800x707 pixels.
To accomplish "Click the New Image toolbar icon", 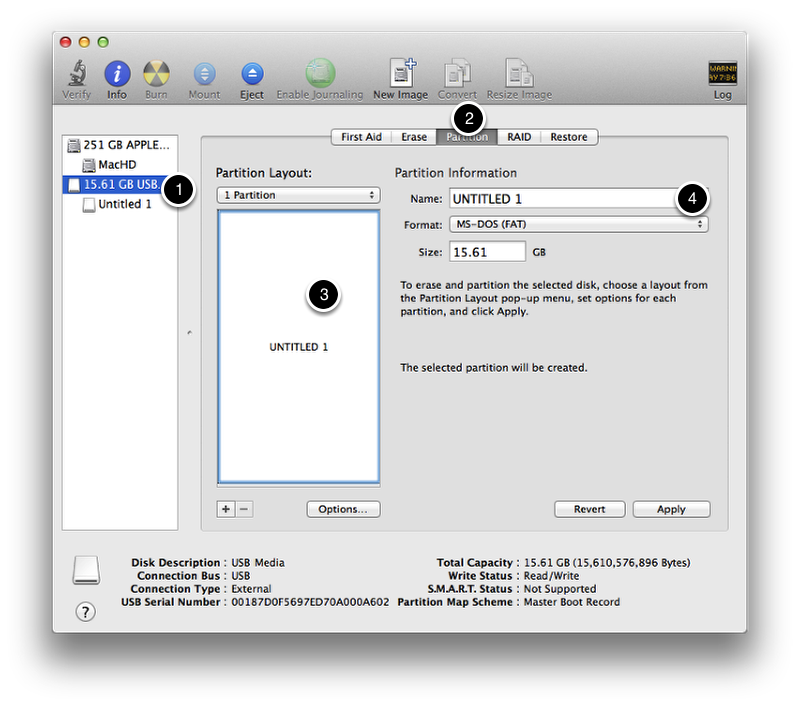I will pyautogui.click(x=402, y=74).
